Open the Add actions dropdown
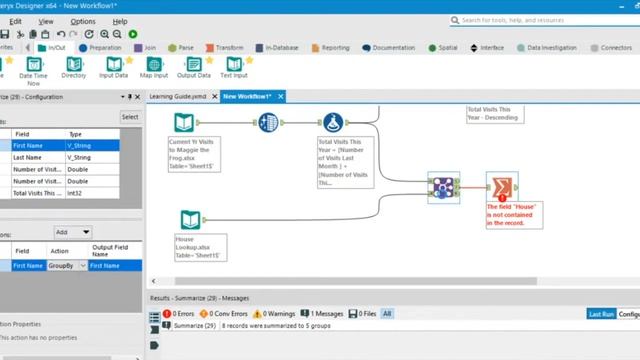This screenshot has height=360, width=640. tap(73, 232)
